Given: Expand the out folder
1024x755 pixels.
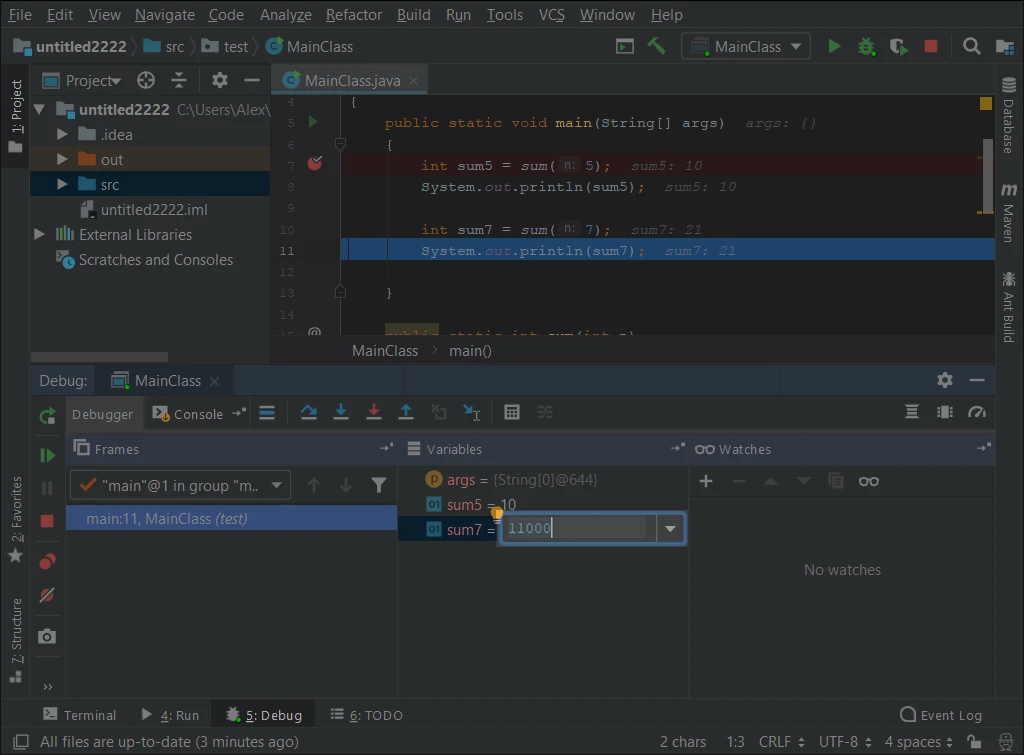Looking at the screenshot, I should [x=62, y=159].
